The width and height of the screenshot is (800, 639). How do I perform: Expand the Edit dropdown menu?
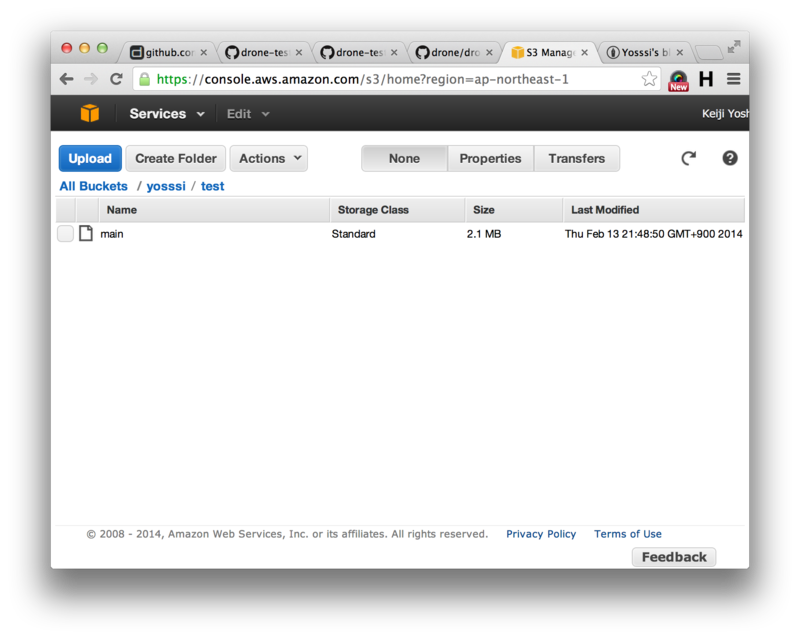click(248, 113)
